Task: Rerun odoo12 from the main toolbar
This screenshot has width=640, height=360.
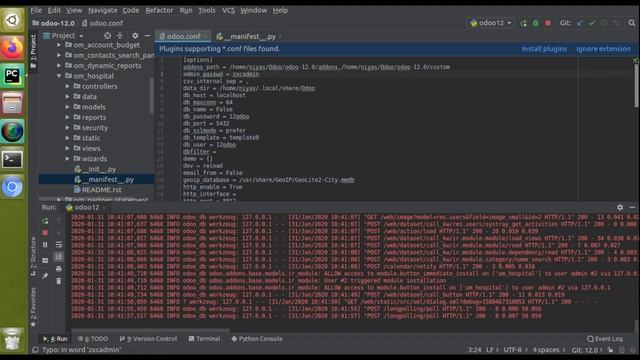Action: pos(523,23)
